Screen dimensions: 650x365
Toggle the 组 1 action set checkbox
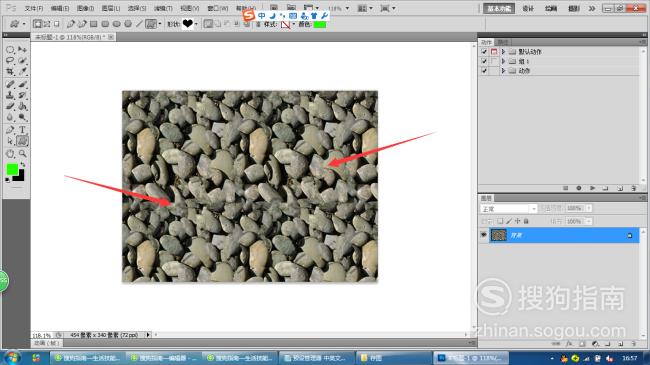tap(484, 61)
